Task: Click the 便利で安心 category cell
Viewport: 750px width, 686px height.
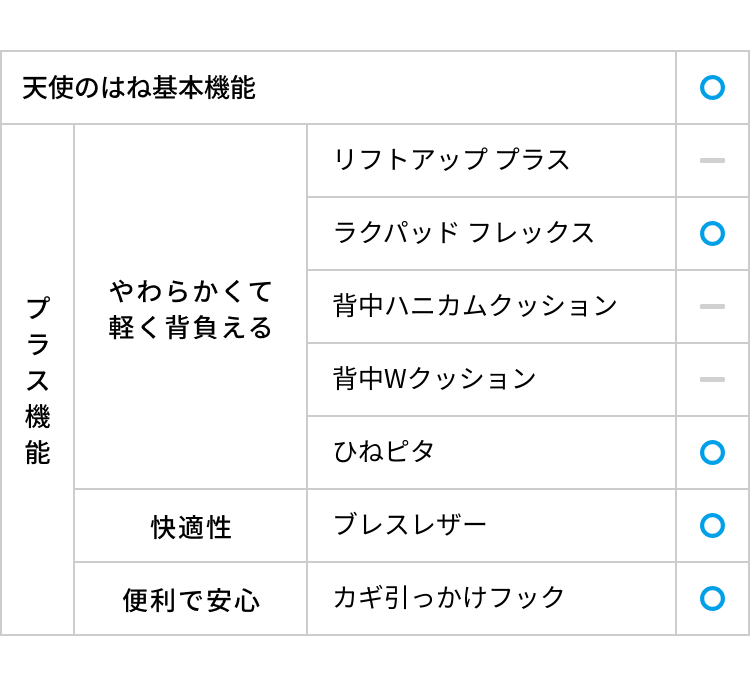Action: (x=191, y=600)
